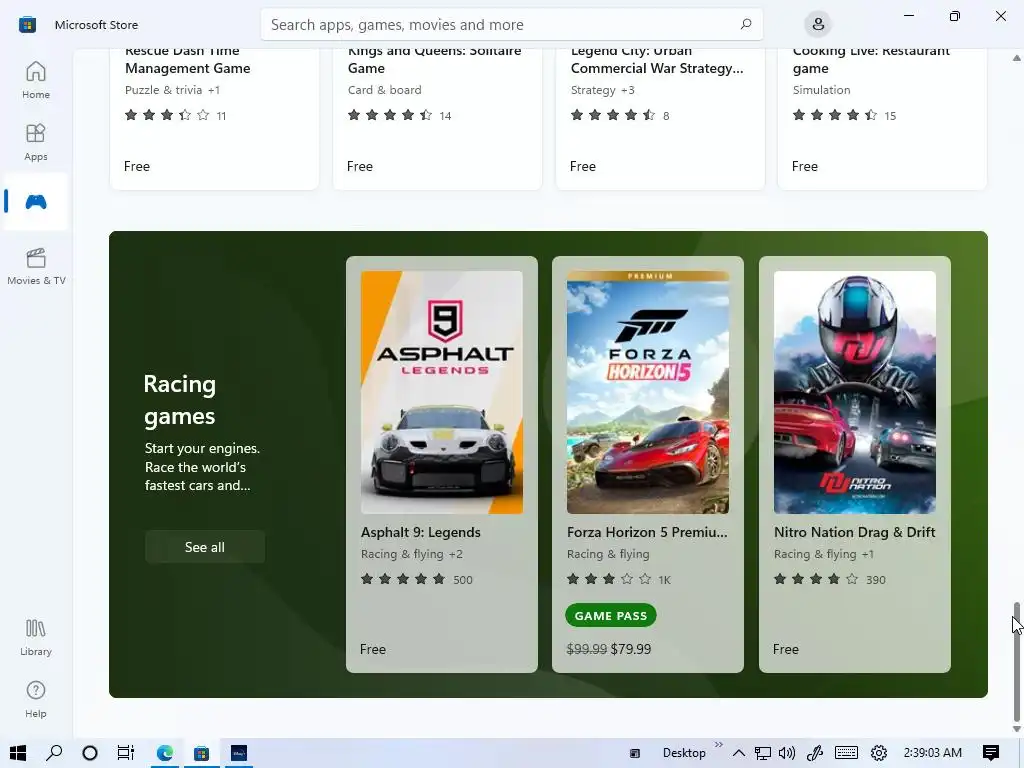Open Asphalt 9: Legends cover image
Viewport: 1024px width, 768px height.
441,392
